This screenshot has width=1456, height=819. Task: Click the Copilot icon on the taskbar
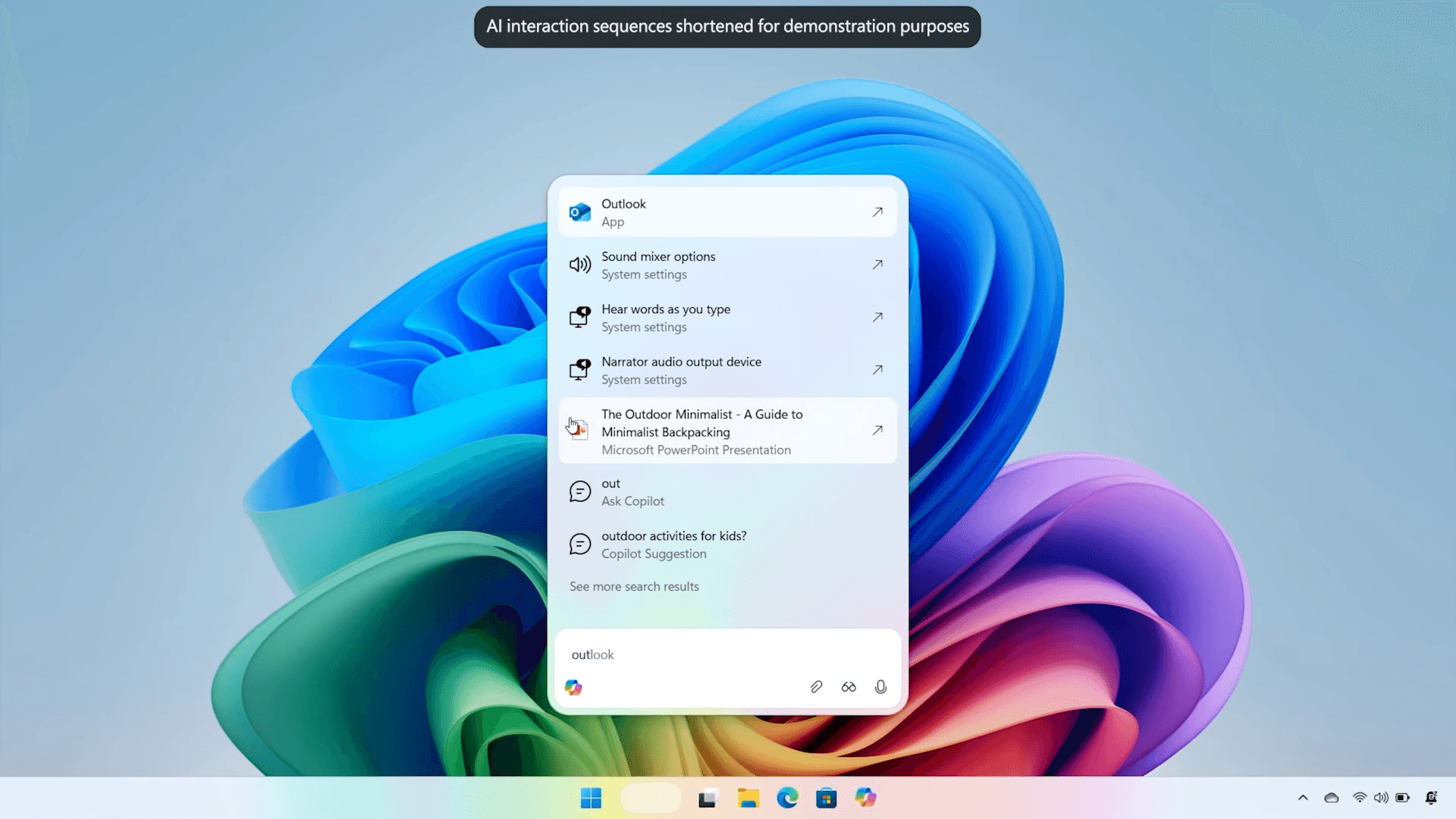coord(864,798)
